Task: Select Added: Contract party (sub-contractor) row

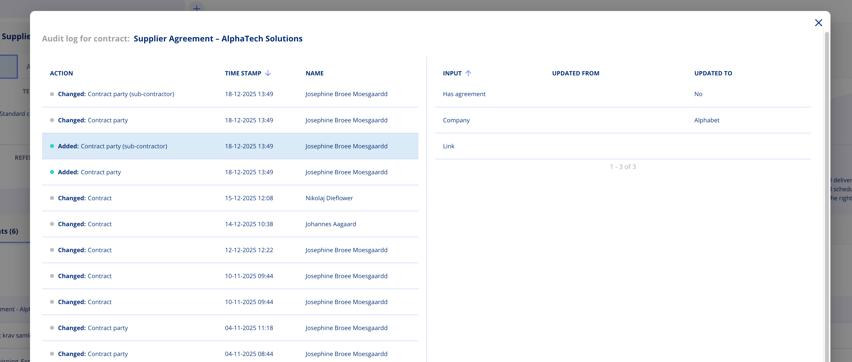Action: (230, 146)
